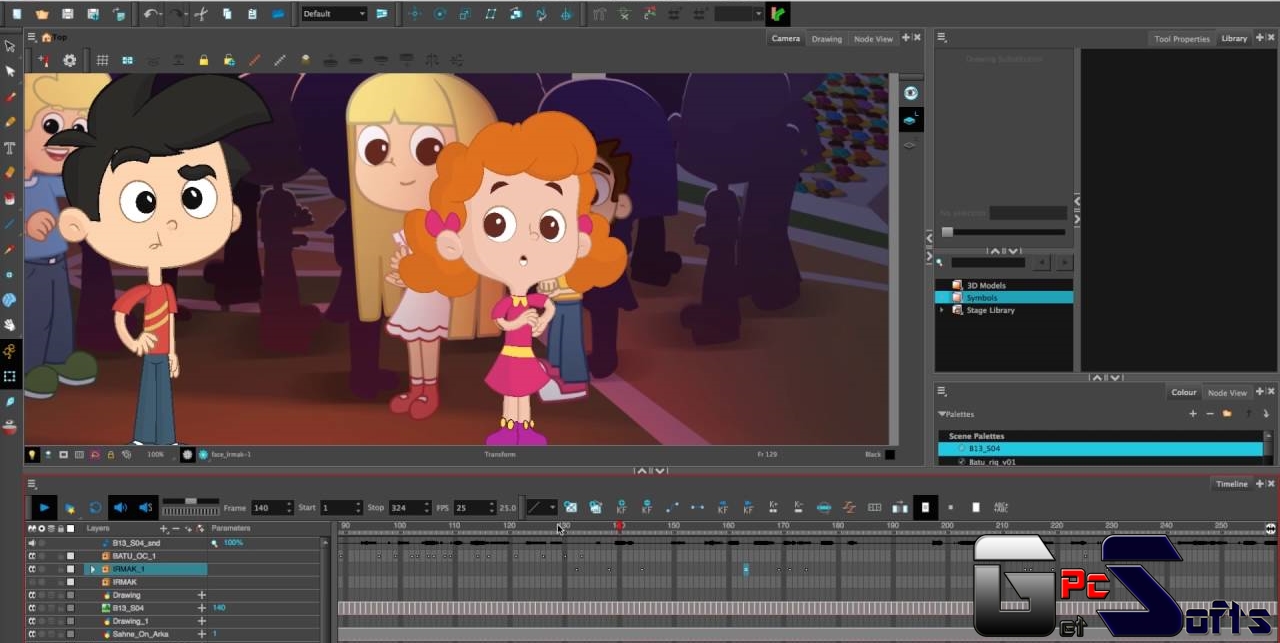This screenshot has height=643, width=1280.
Task: Open the Camera view panel menu
Action: click(x=31, y=37)
